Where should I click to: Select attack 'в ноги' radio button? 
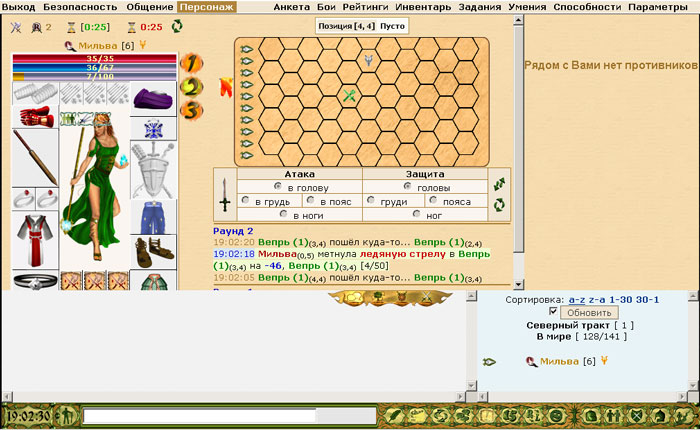coord(283,214)
